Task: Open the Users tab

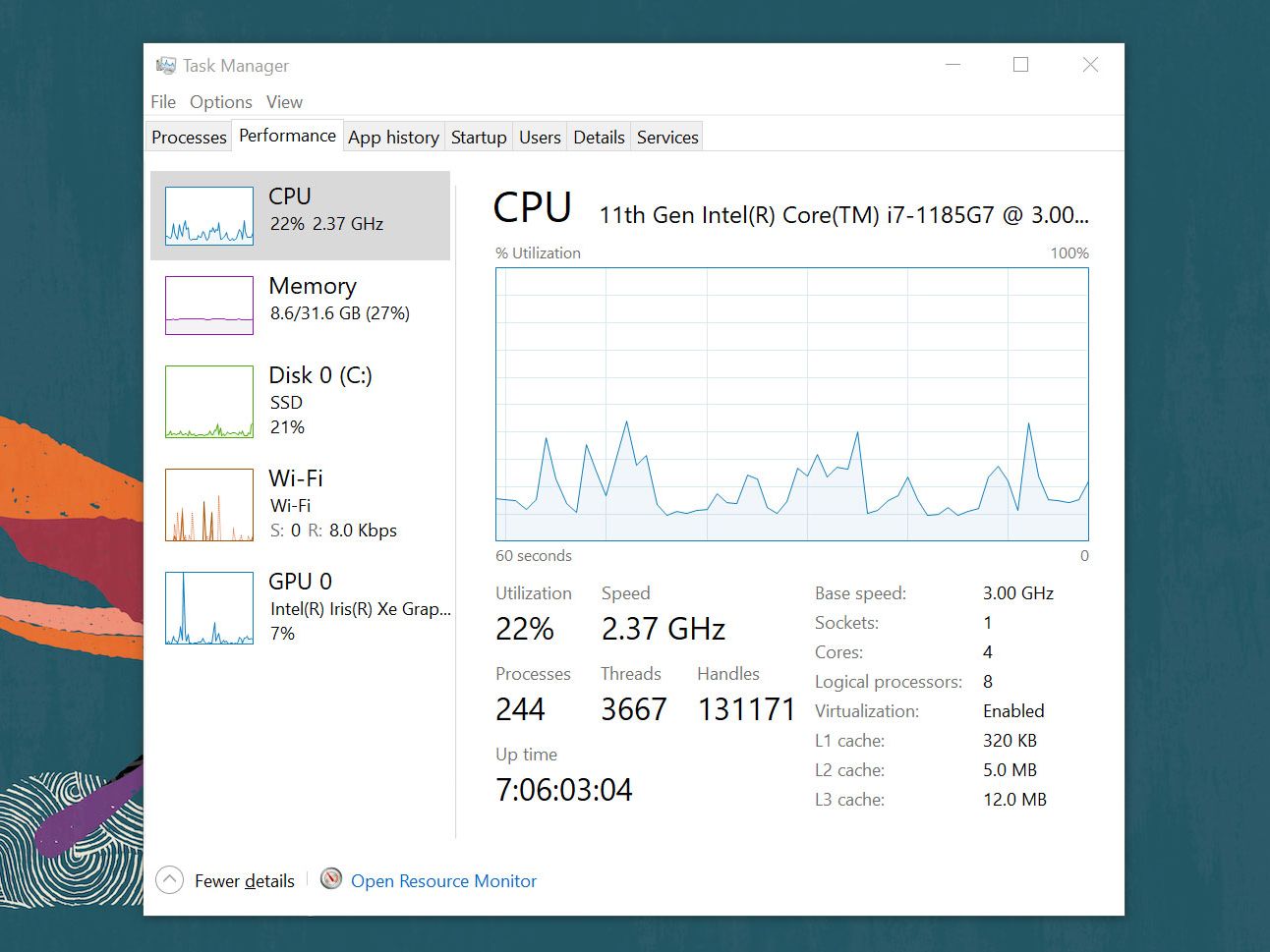Action: [540, 138]
